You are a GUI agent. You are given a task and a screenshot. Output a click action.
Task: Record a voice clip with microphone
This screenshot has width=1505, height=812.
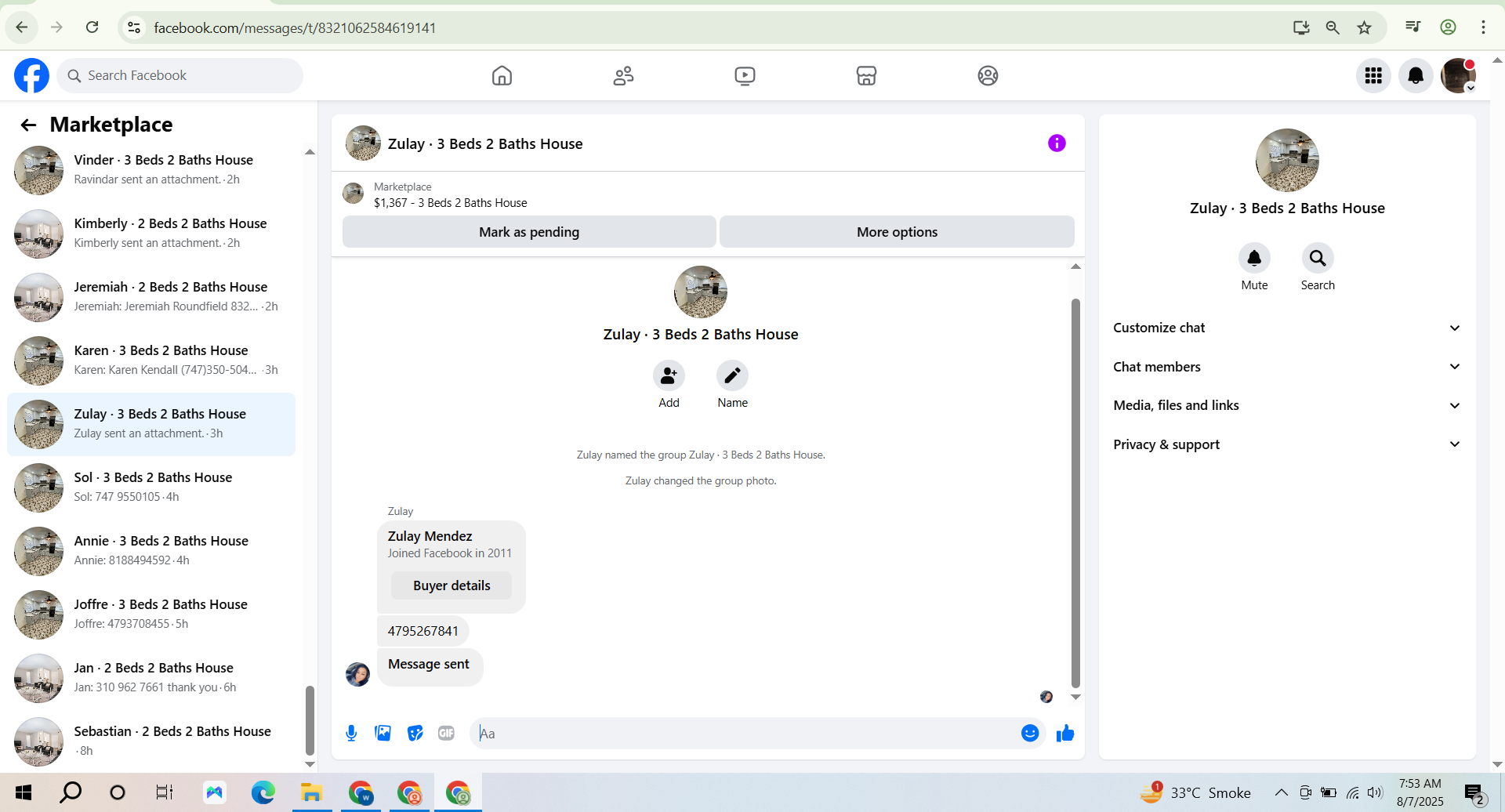point(351,733)
